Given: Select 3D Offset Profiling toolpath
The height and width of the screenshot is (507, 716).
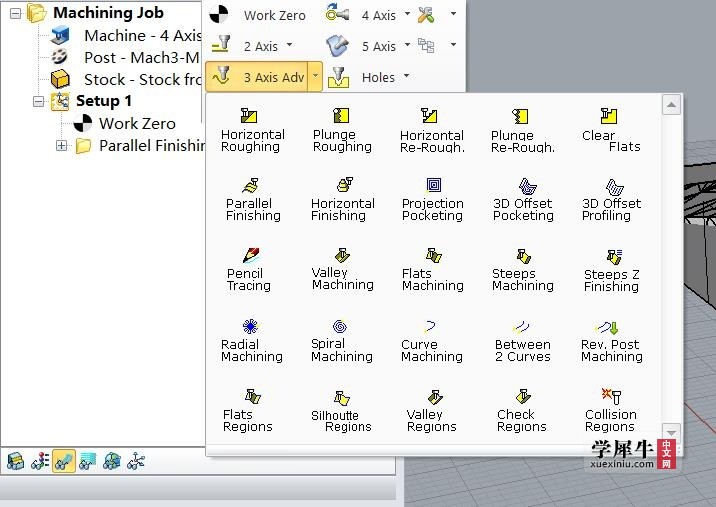Looking at the screenshot, I should pos(611,200).
